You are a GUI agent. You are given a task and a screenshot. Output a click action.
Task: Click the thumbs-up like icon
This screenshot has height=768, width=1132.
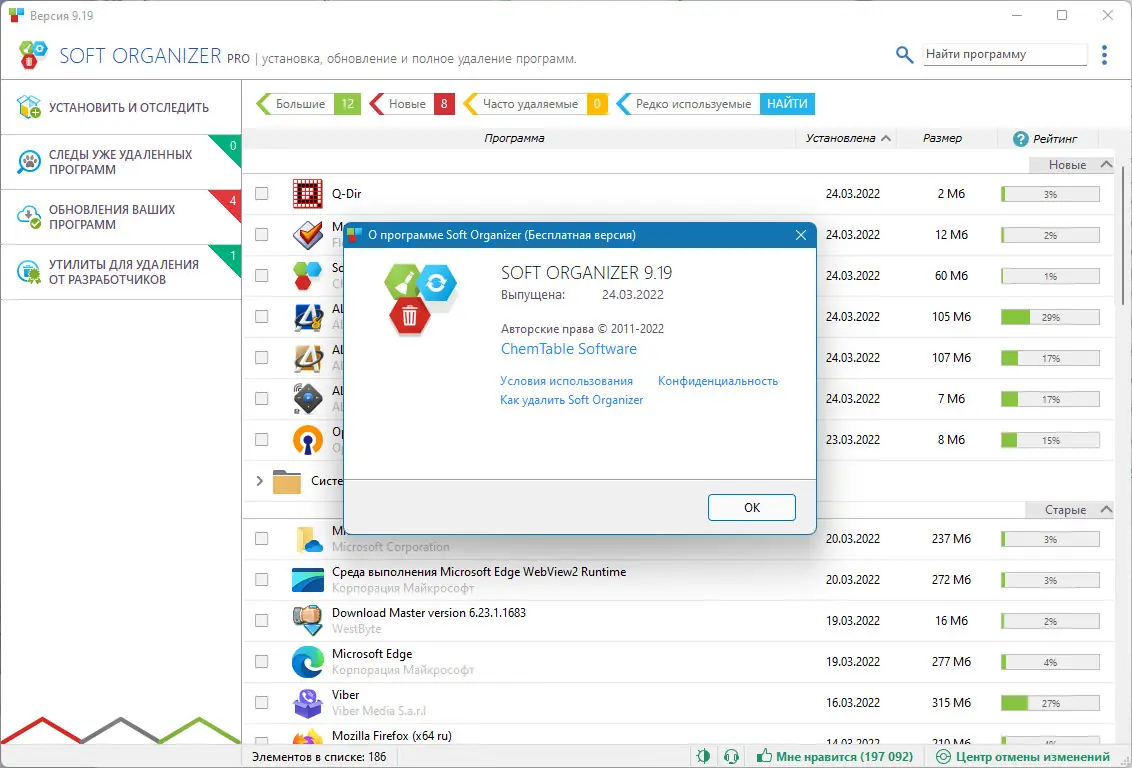[764, 756]
